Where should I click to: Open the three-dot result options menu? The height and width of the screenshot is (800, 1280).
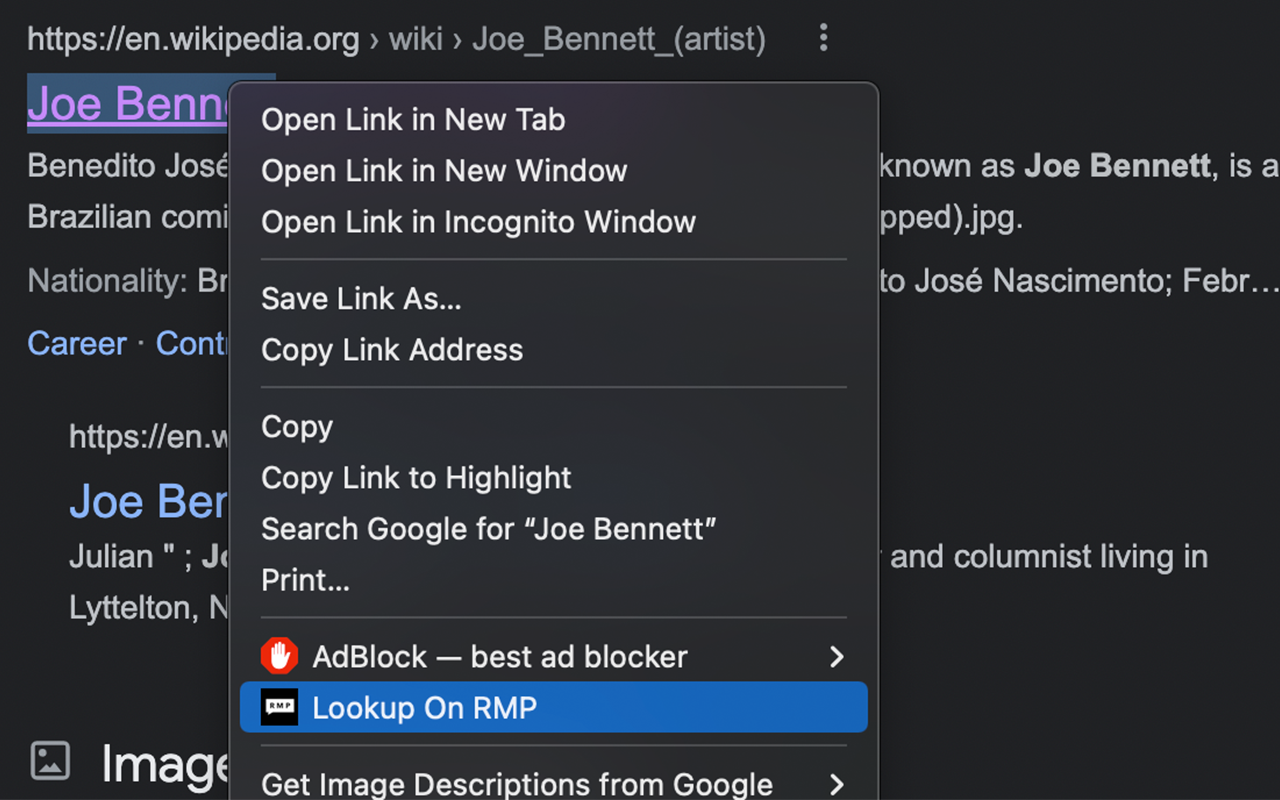pyautogui.click(x=823, y=39)
